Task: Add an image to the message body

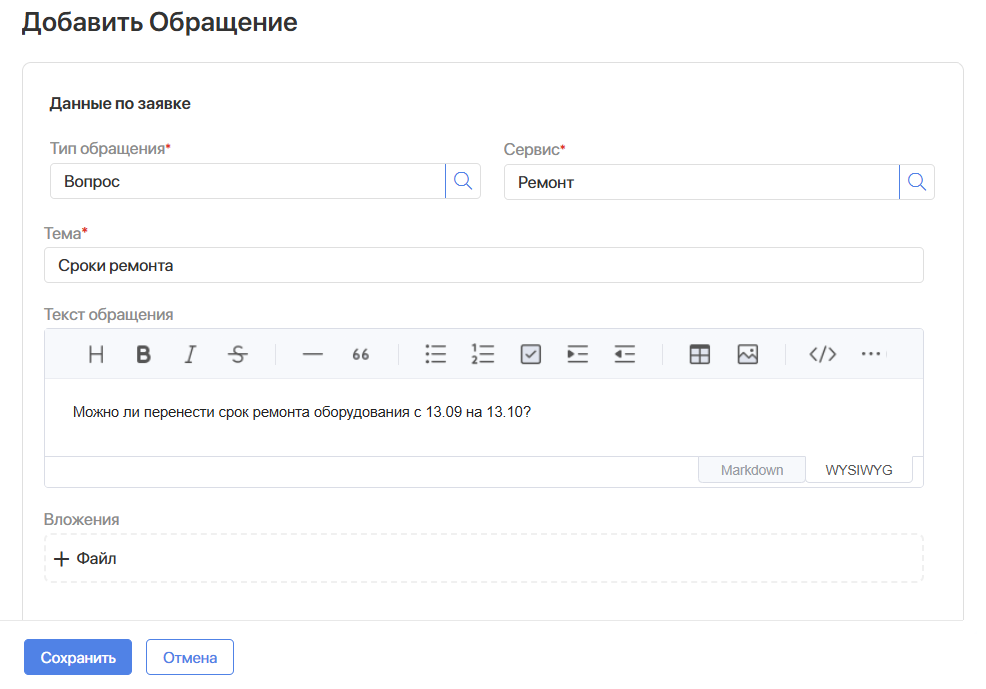Action: (747, 354)
